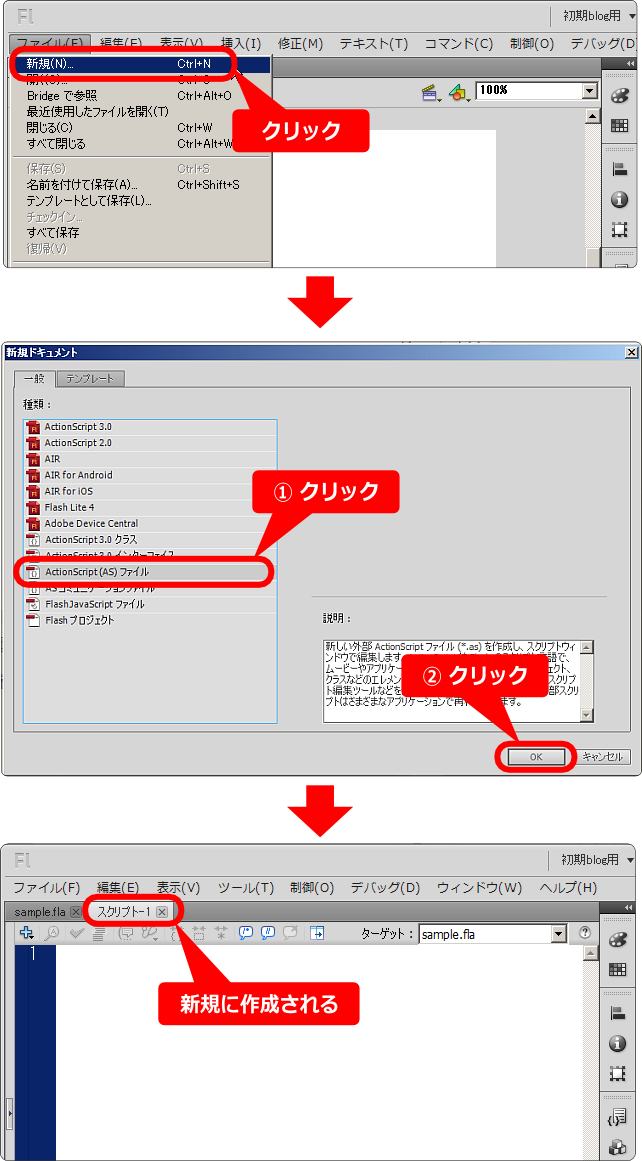The width and height of the screenshot is (642, 1161).
Task: Select AIR for Android in the list
Action: pyautogui.click(x=150, y=475)
